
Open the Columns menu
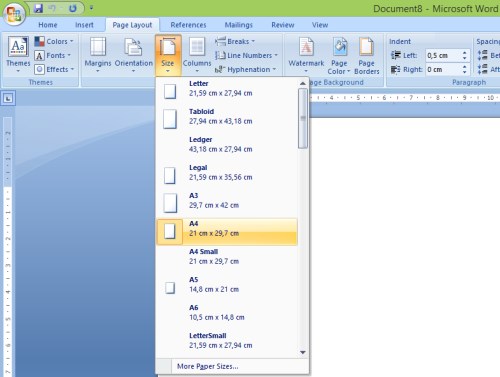coord(197,55)
